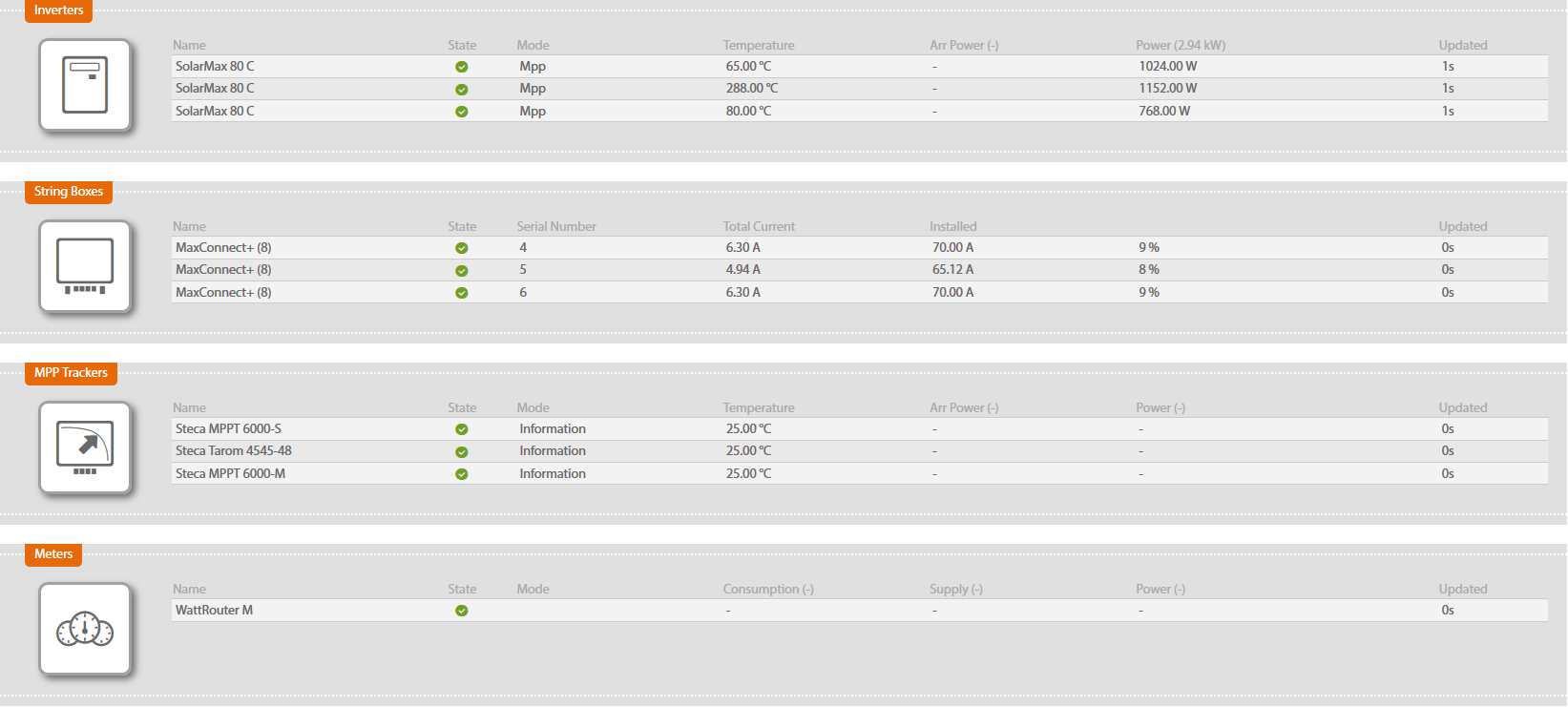Click the String Boxes device icon

85,266
